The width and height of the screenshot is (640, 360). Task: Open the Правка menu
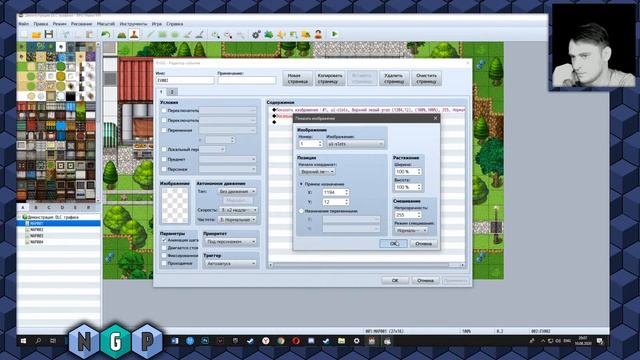pyautogui.click(x=41, y=24)
